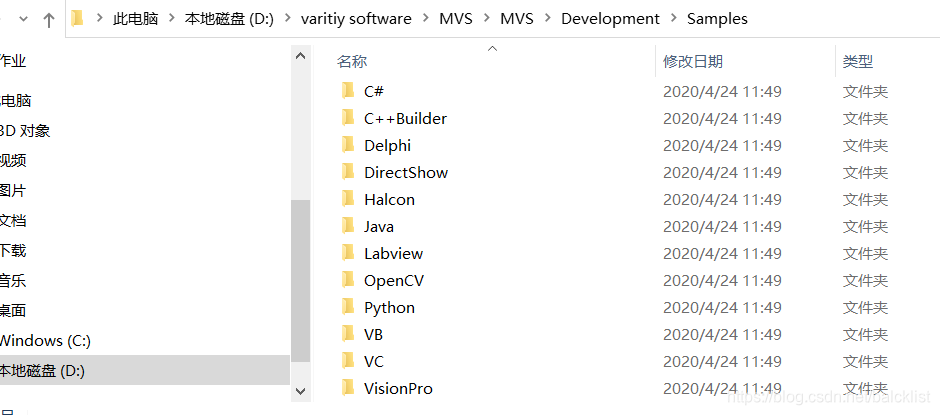Sort by 修改日期 column header
The image size is (940, 415).
[693, 61]
